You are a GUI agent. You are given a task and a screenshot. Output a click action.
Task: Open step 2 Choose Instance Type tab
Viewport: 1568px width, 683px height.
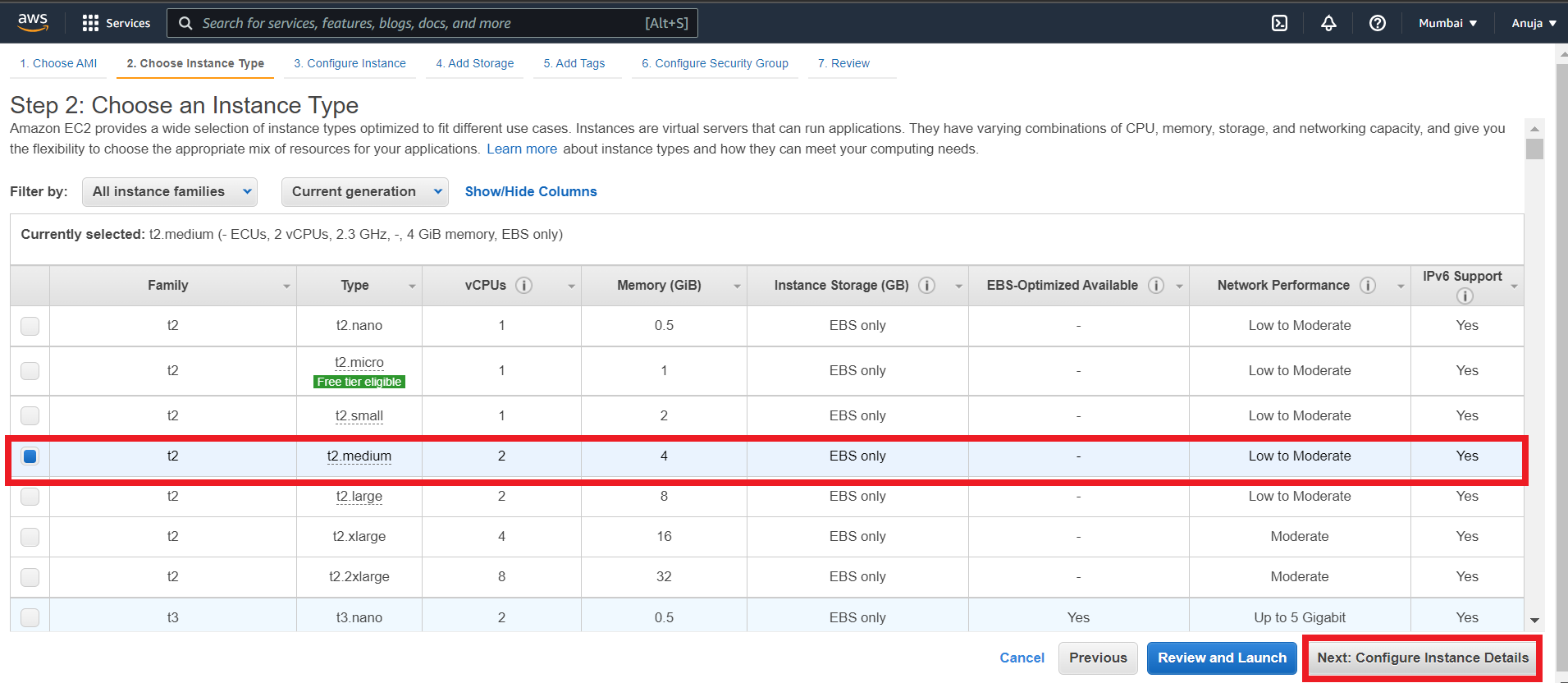(195, 63)
